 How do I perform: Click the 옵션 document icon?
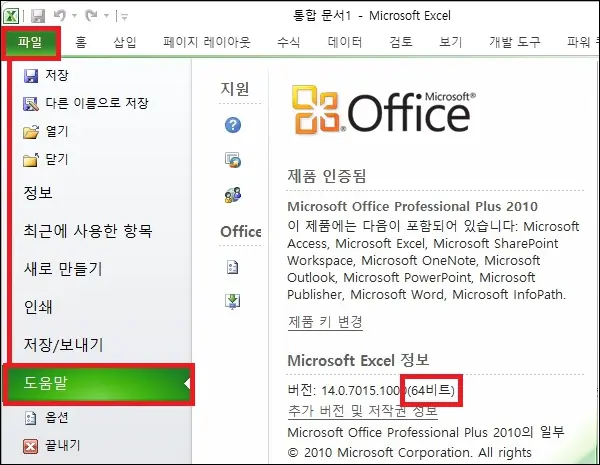tap(31, 418)
